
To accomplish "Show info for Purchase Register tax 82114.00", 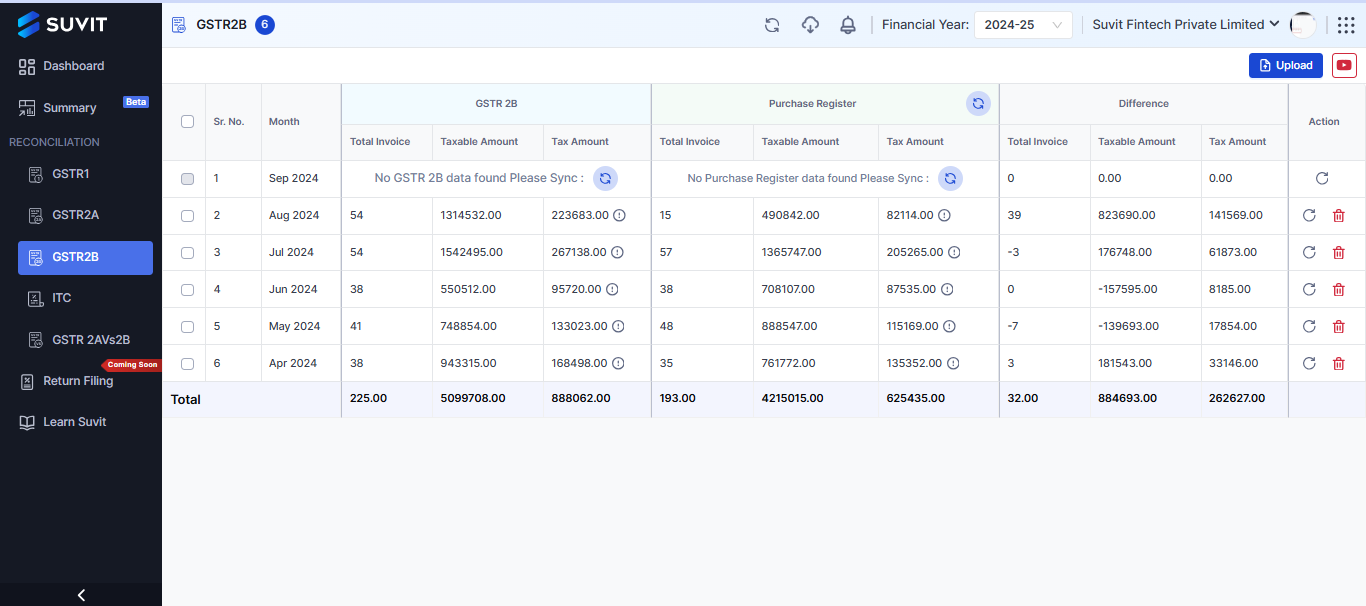I will (944, 215).
